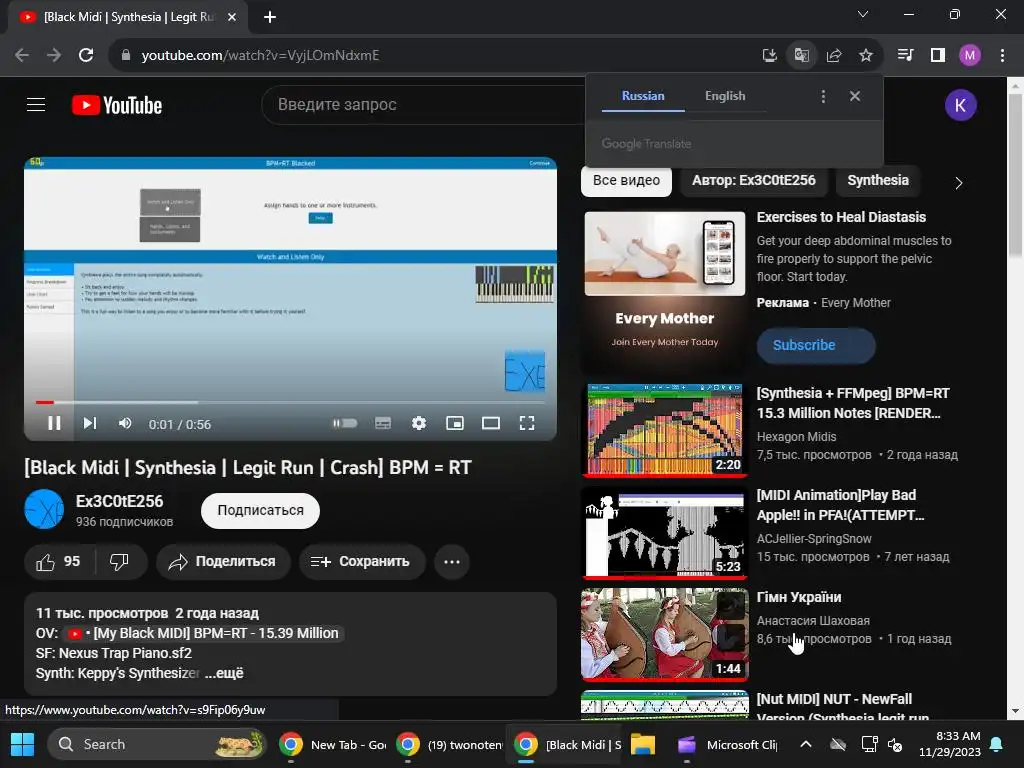
Task: Select English tab in translate popup
Action: click(725, 96)
